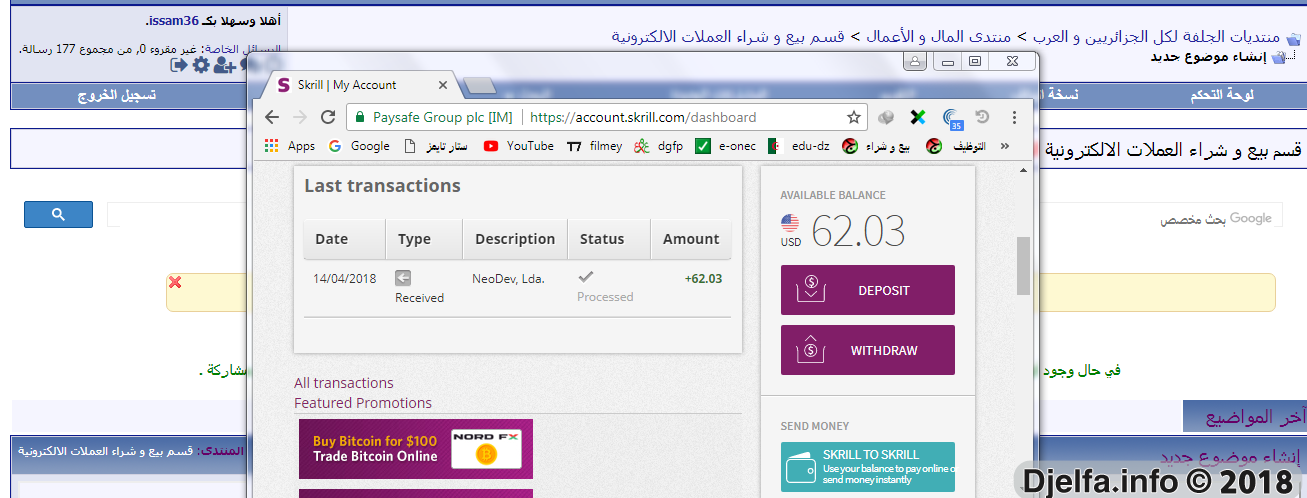Screen dimensions: 1307x498
Task: Open the Google bookmark
Action: [x=359, y=146]
